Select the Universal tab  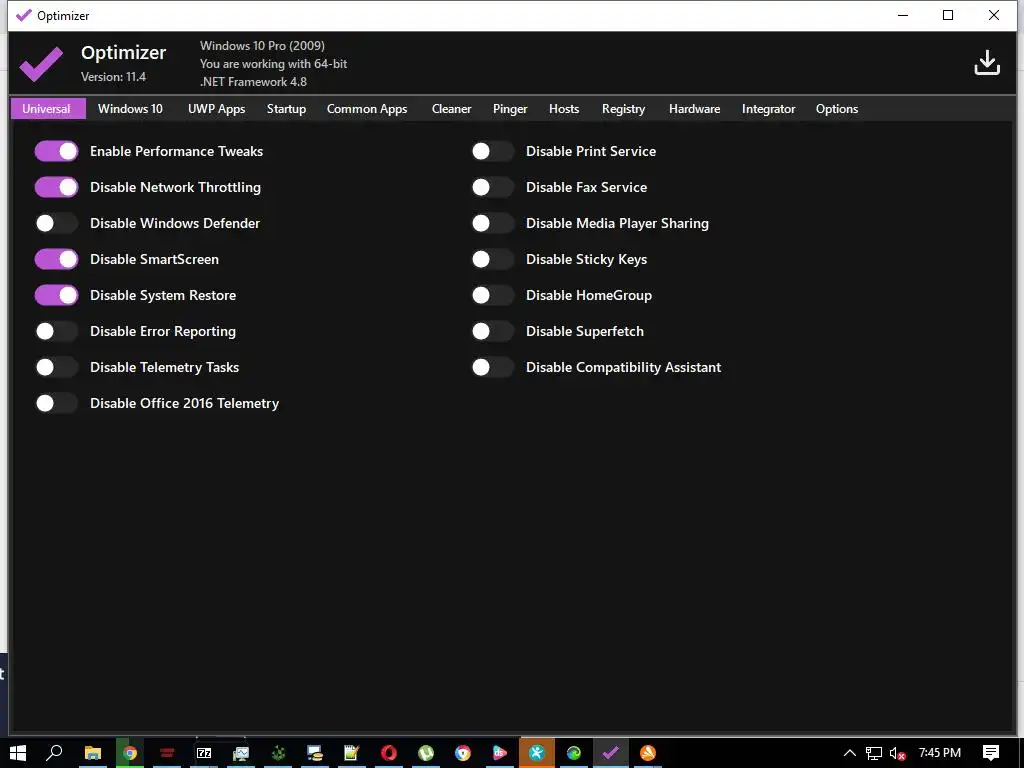click(x=48, y=108)
